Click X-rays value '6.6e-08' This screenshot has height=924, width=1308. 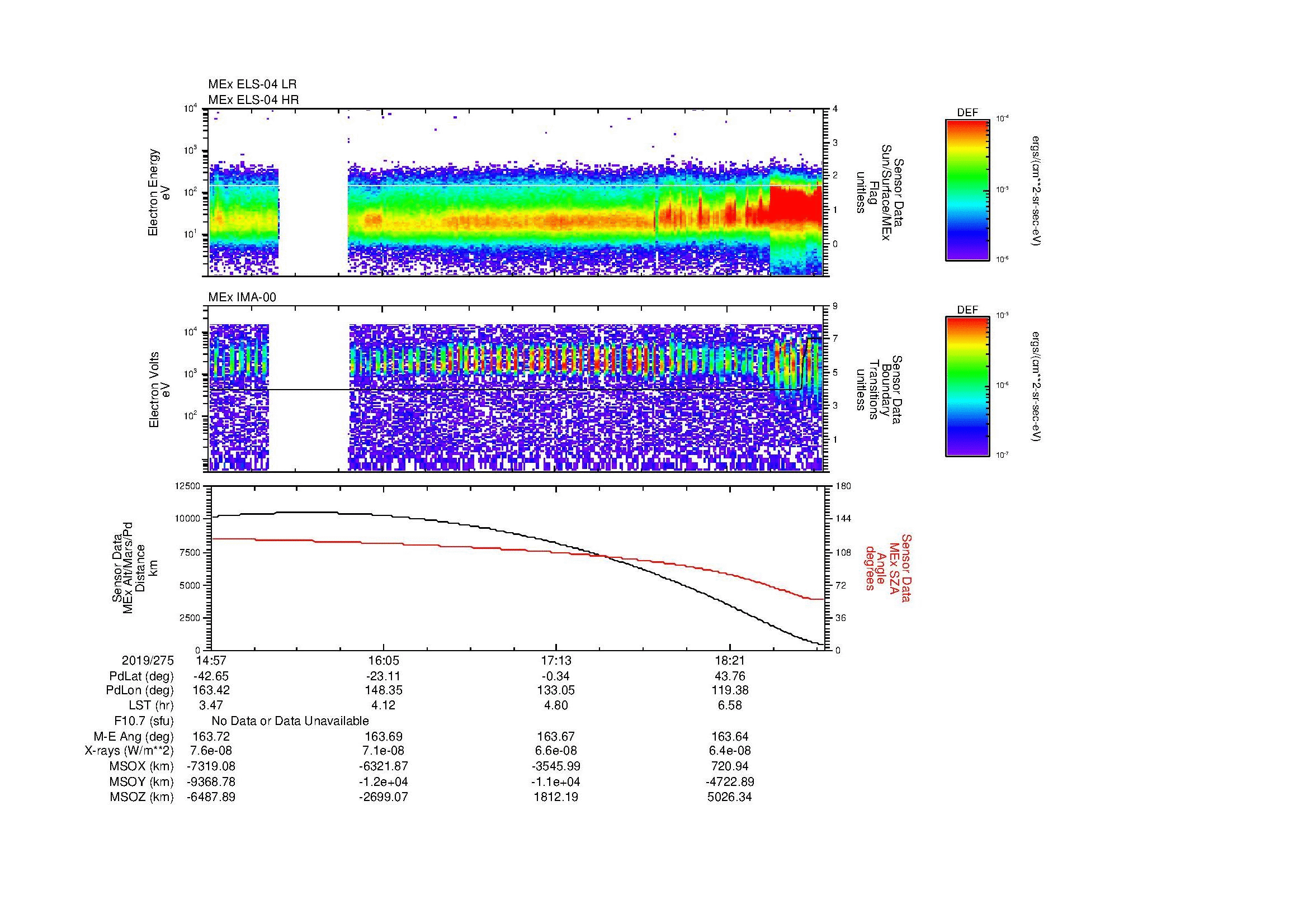[x=556, y=751]
